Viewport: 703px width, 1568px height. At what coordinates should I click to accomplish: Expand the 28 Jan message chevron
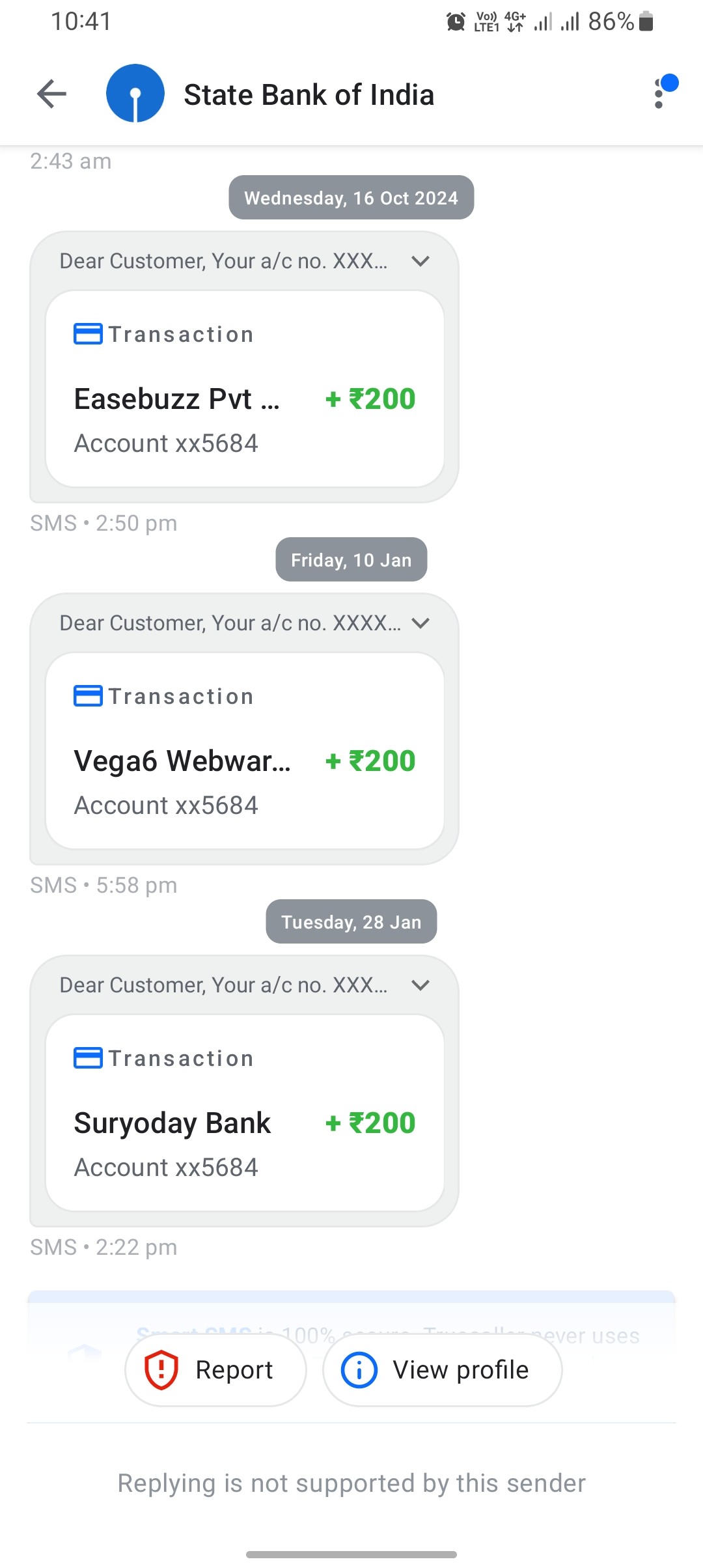(x=421, y=985)
